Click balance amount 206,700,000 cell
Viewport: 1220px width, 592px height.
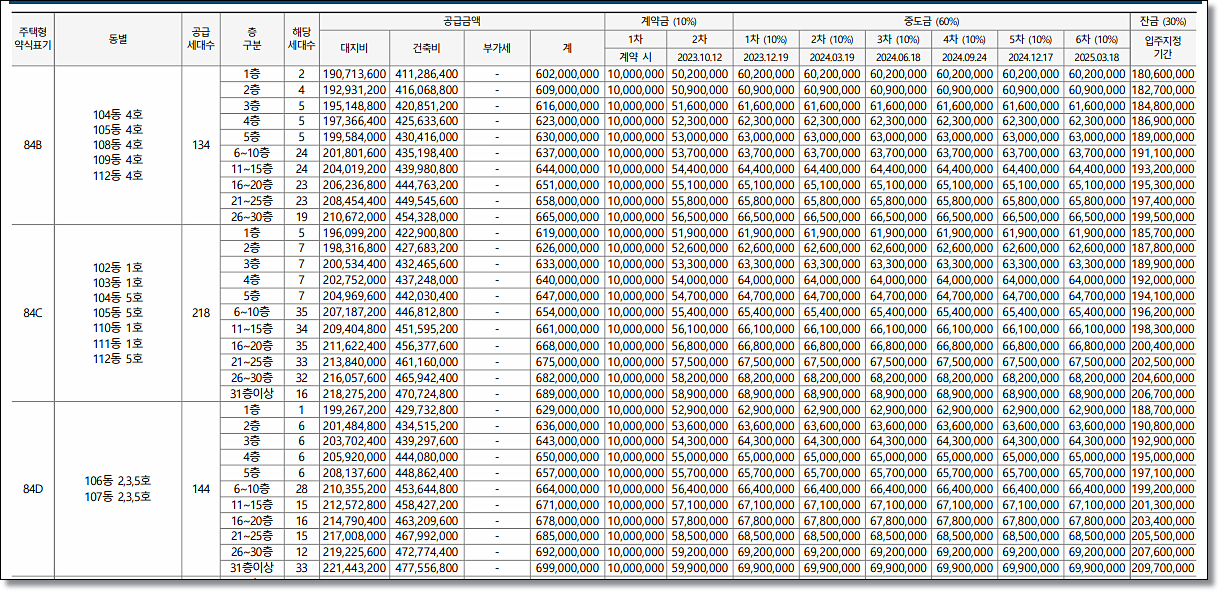pos(1162,394)
